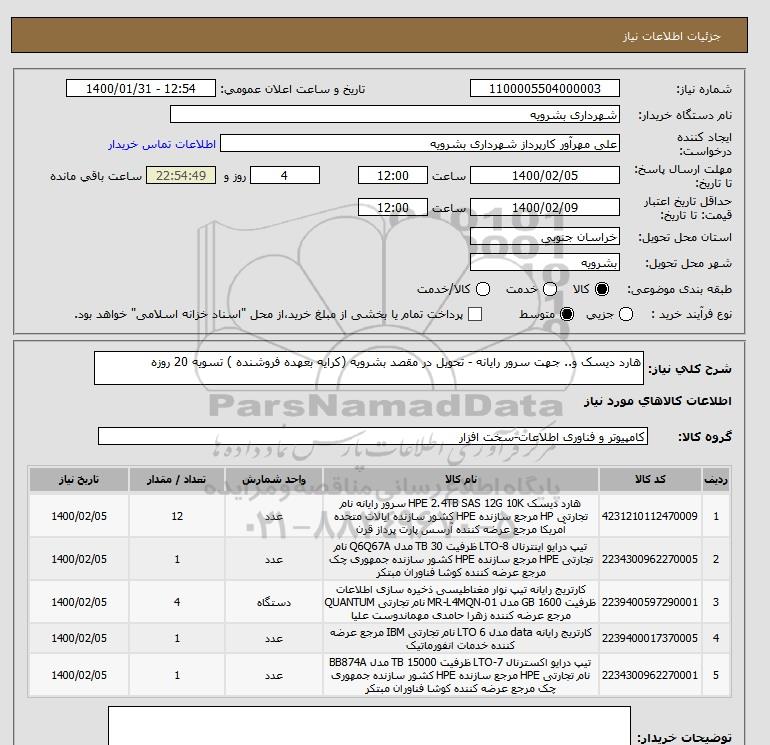Click product code 2239400597290001
Viewport: 770px width, 745px height.
click(x=650, y=602)
